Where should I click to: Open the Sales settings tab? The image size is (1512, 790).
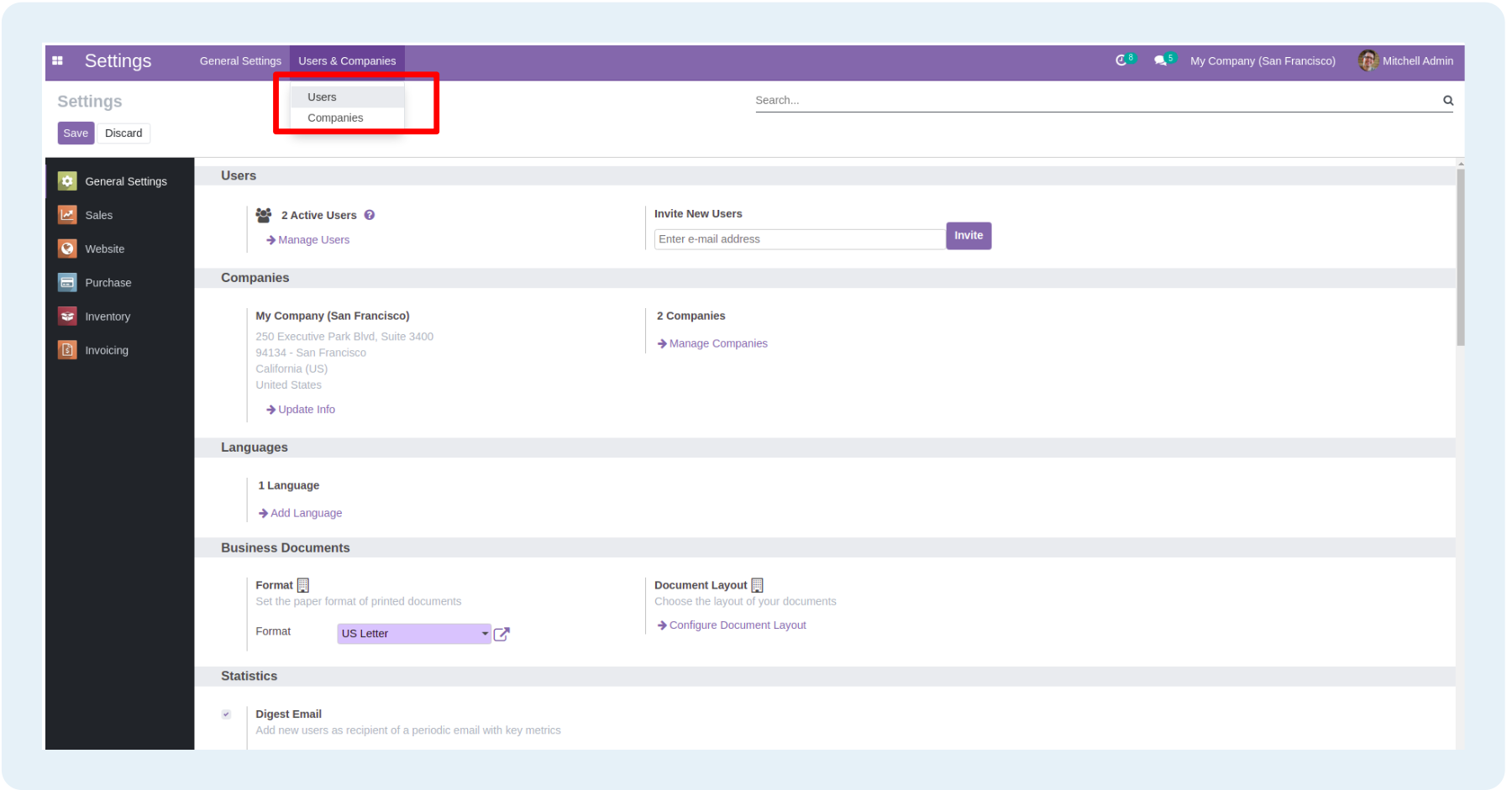pyautogui.click(x=119, y=215)
